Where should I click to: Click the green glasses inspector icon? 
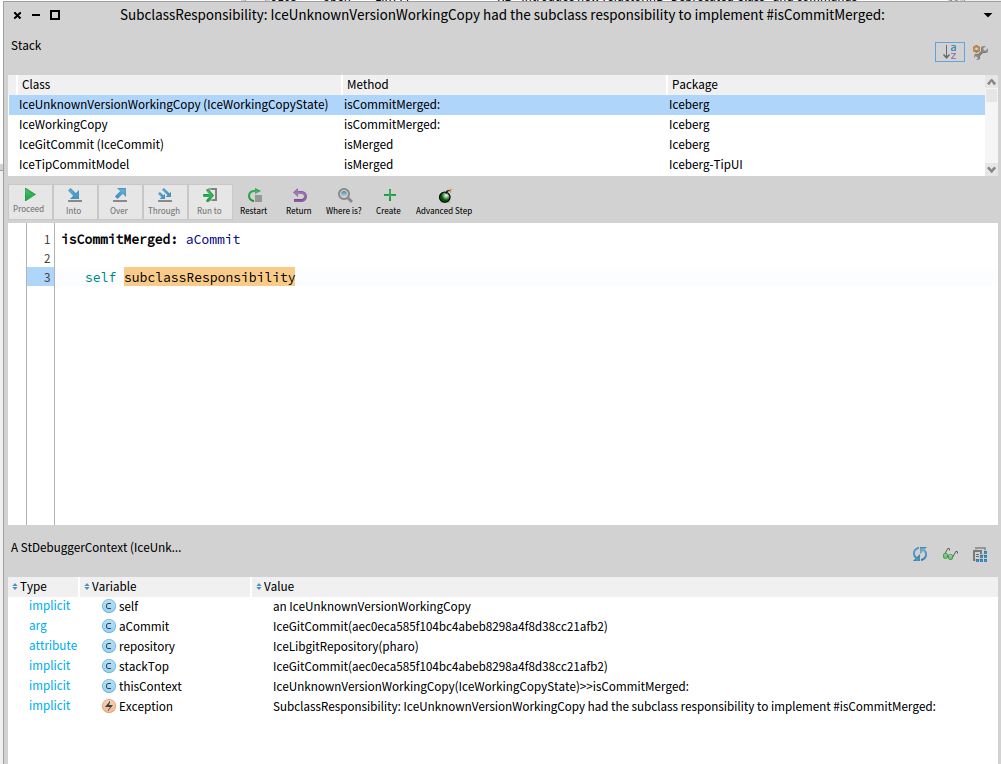point(950,554)
